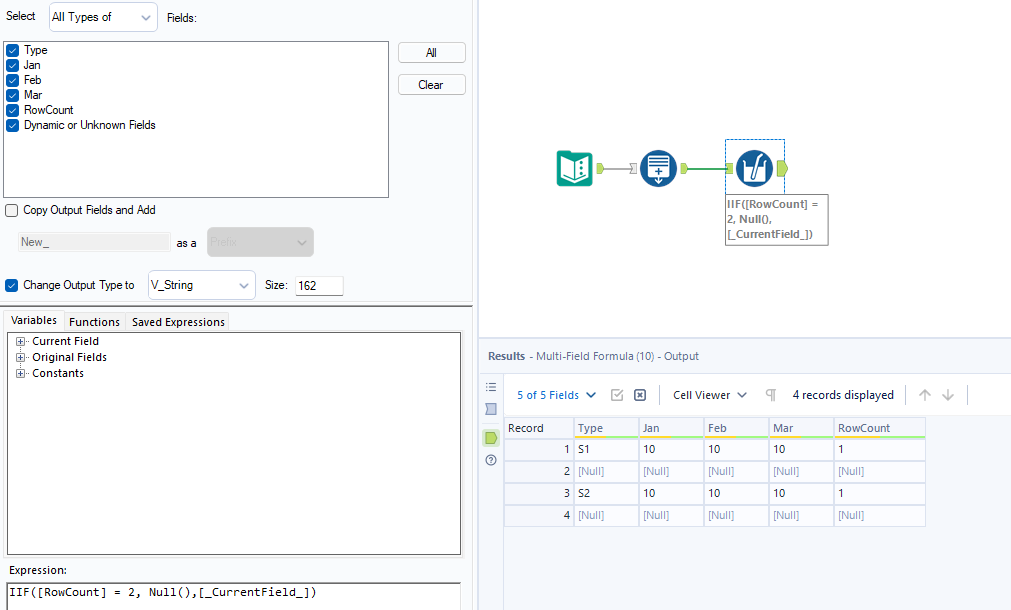Open the V_String output type dropdown
1011x610 pixels.
click(201, 285)
